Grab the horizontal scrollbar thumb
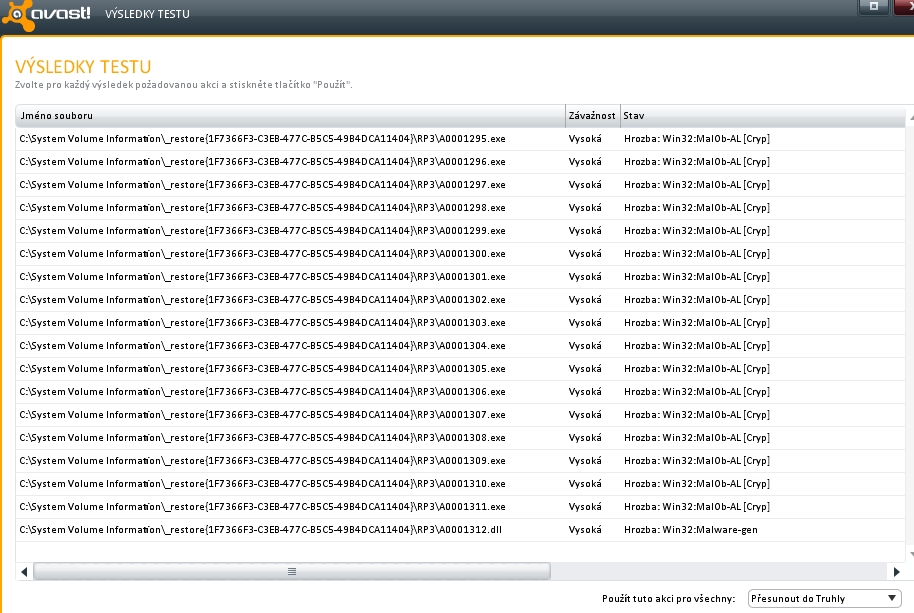The image size is (914, 613). click(292, 571)
